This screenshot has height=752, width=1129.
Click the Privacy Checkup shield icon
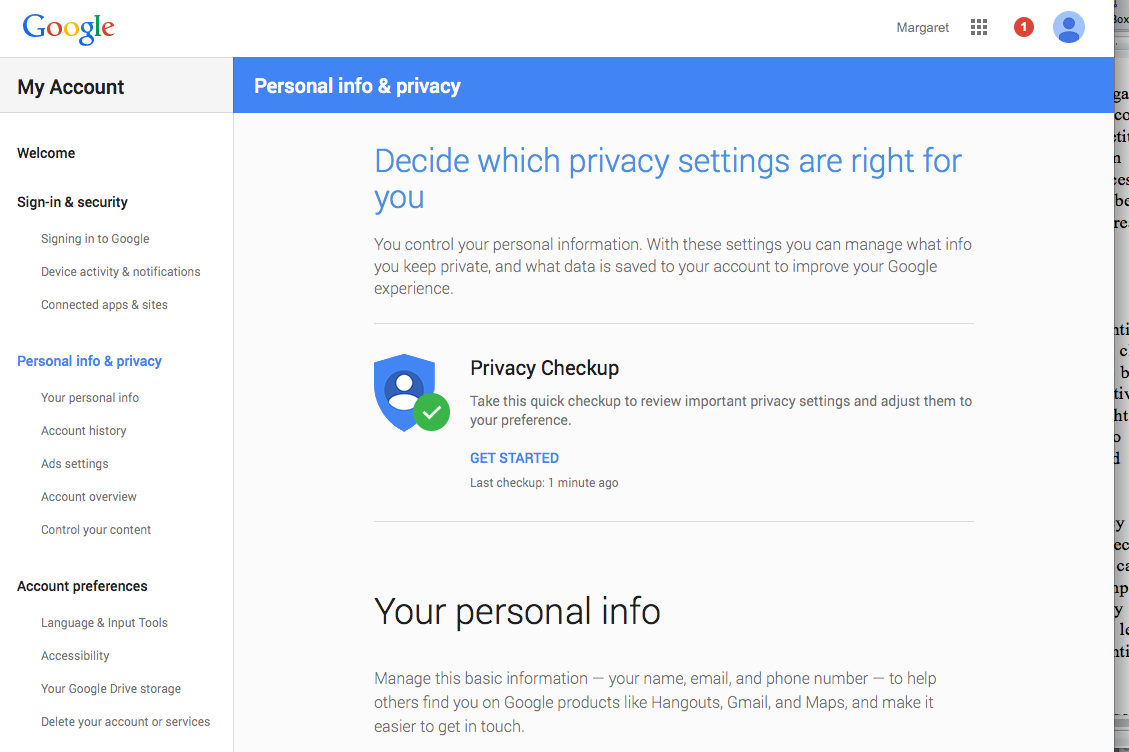pyautogui.click(x=410, y=393)
